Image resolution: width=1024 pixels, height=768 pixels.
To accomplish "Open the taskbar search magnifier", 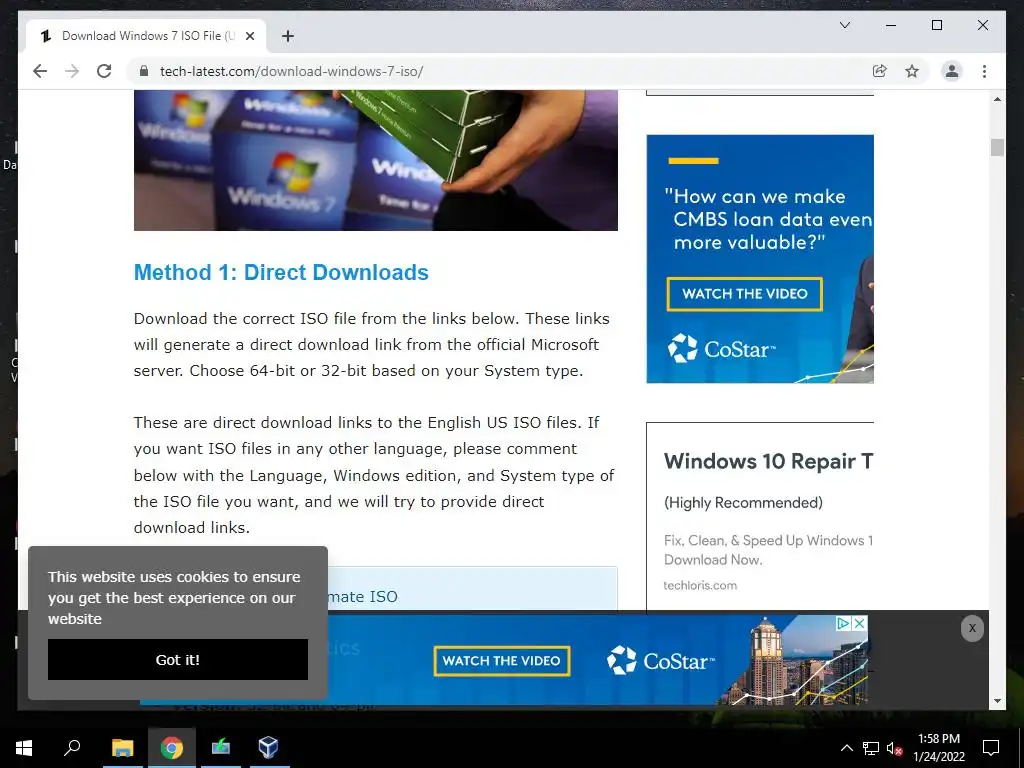I will coord(72,747).
